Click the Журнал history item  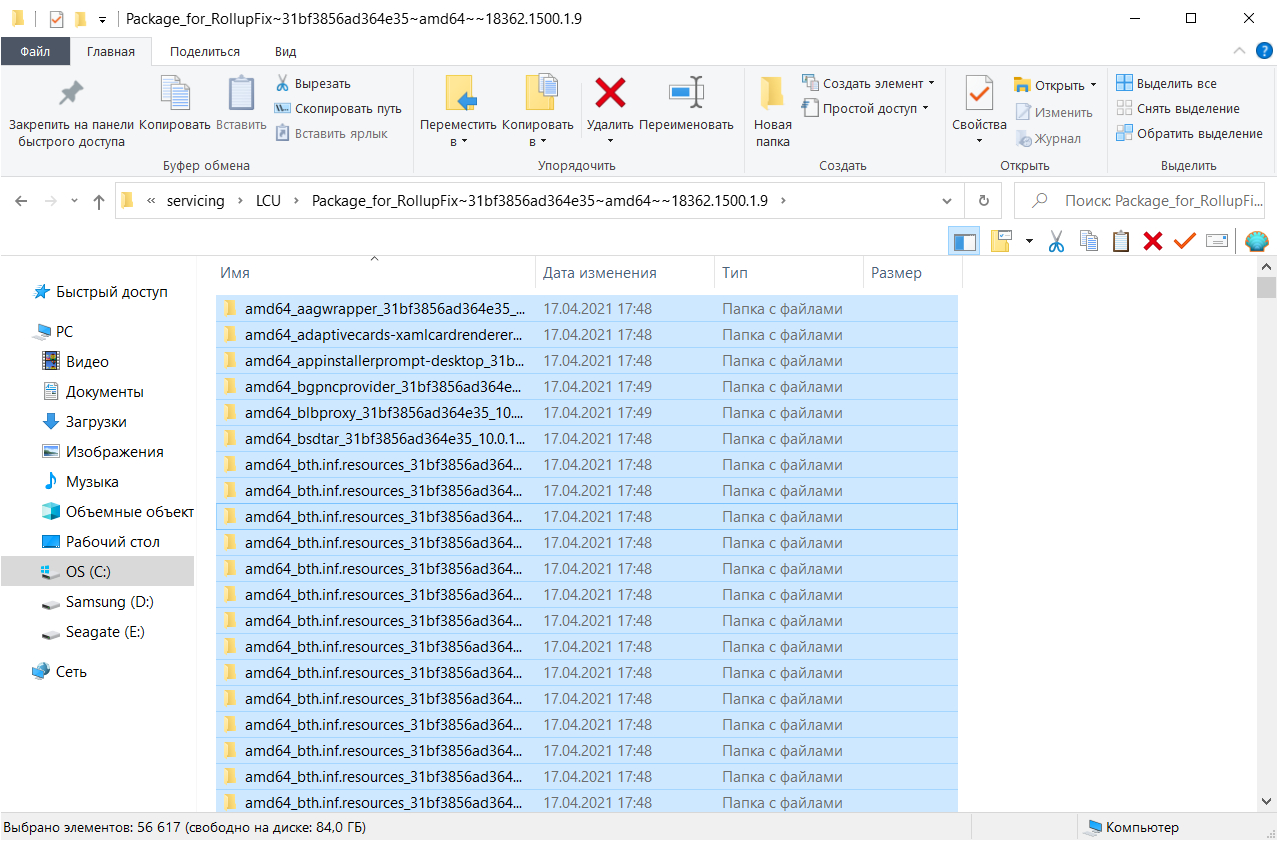click(x=1048, y=139)
